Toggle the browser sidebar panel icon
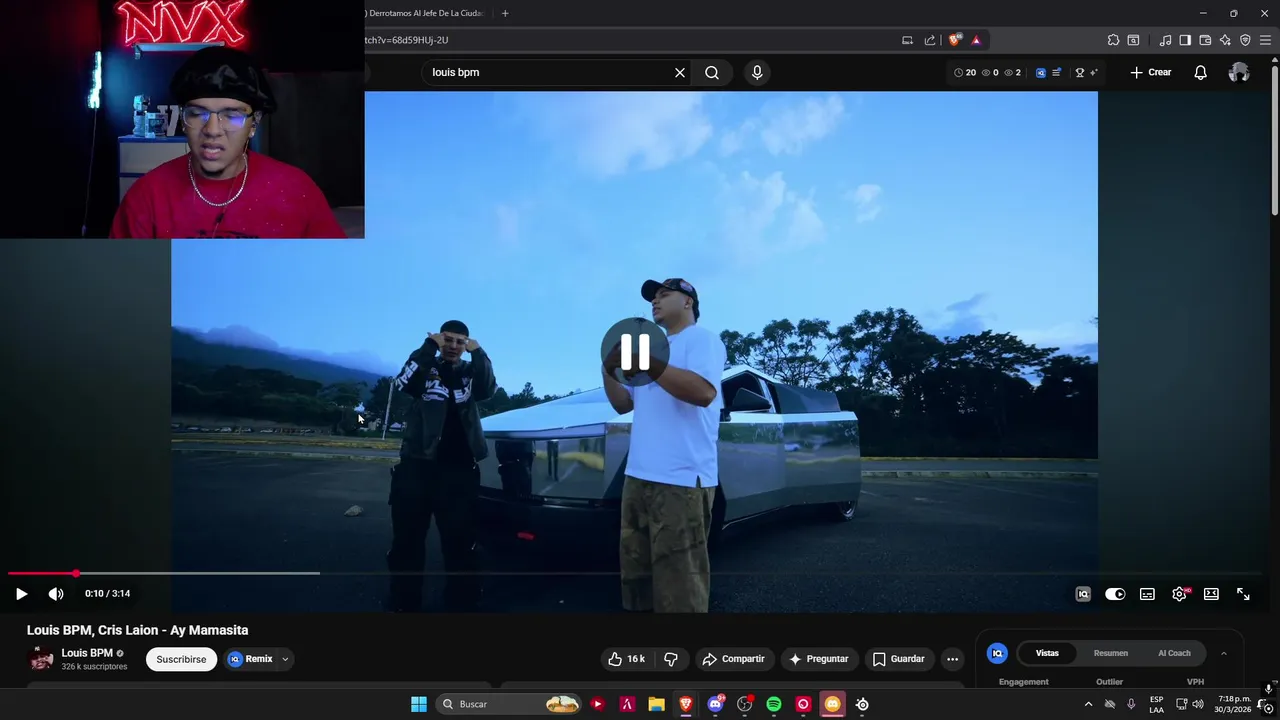 click(x=1185, y=40)
